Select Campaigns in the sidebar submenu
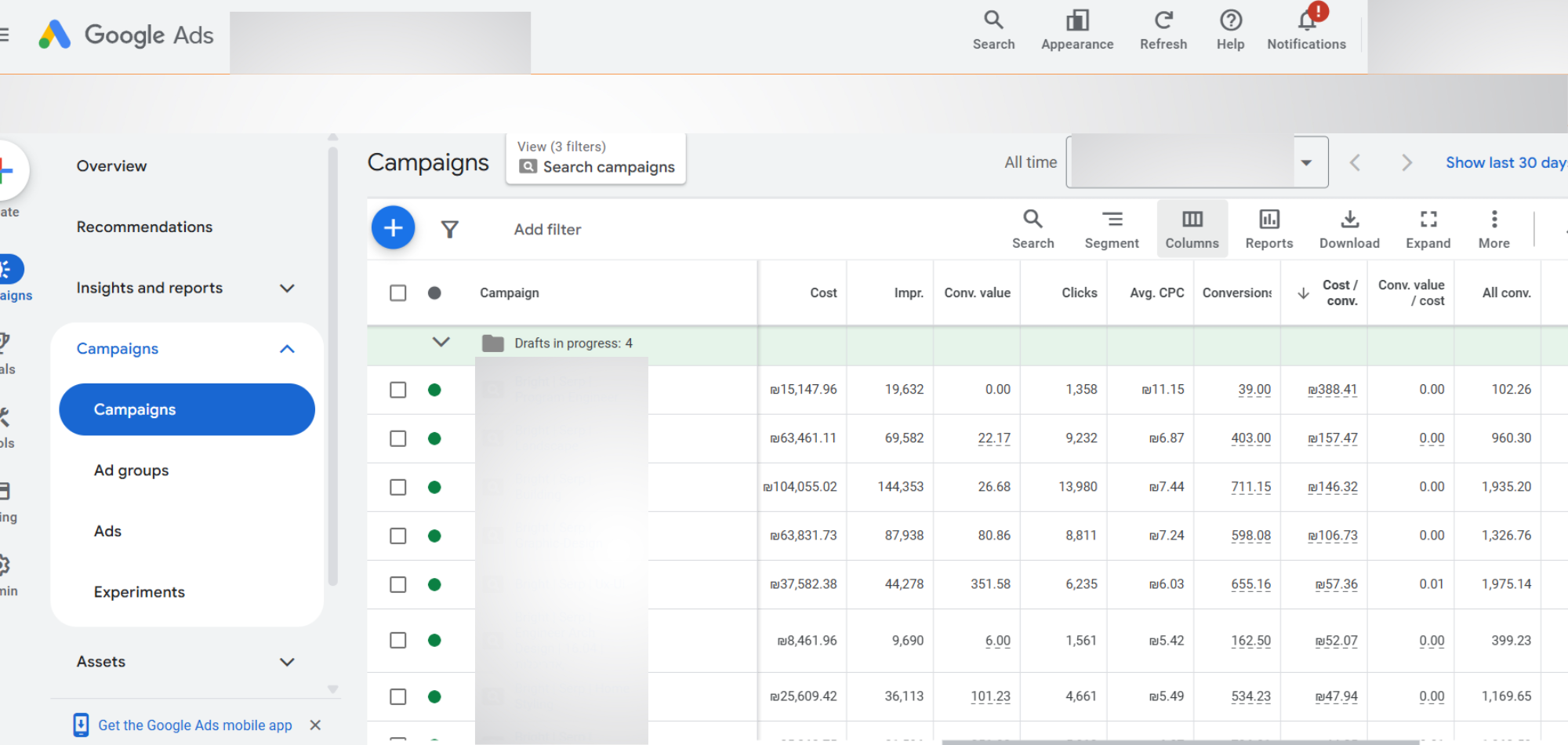The height and width of the screenshot is (745, 1568). (187, 409)
